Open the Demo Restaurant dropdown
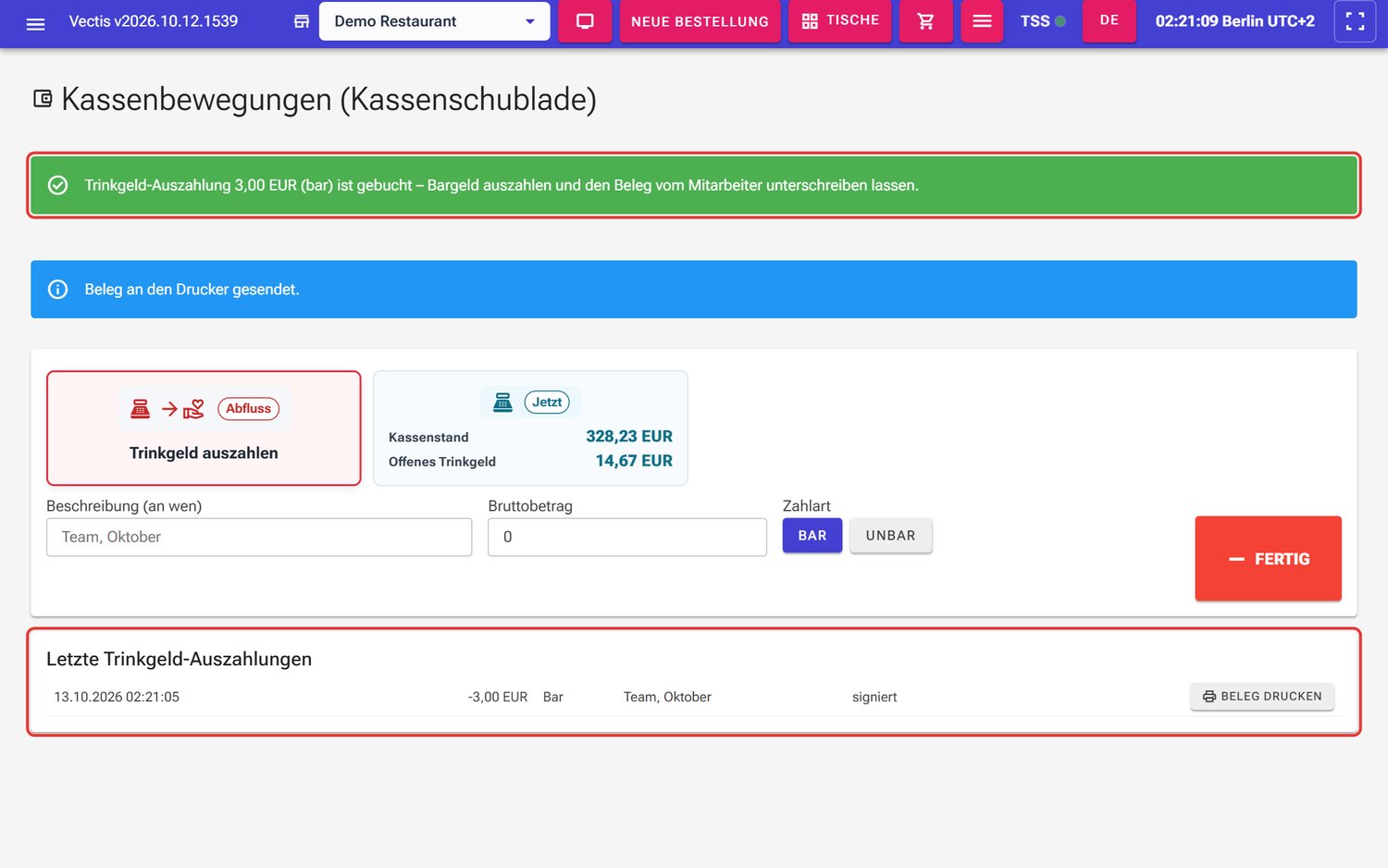1388x868 pixels. pyautogui.click(x=434, y=21)
